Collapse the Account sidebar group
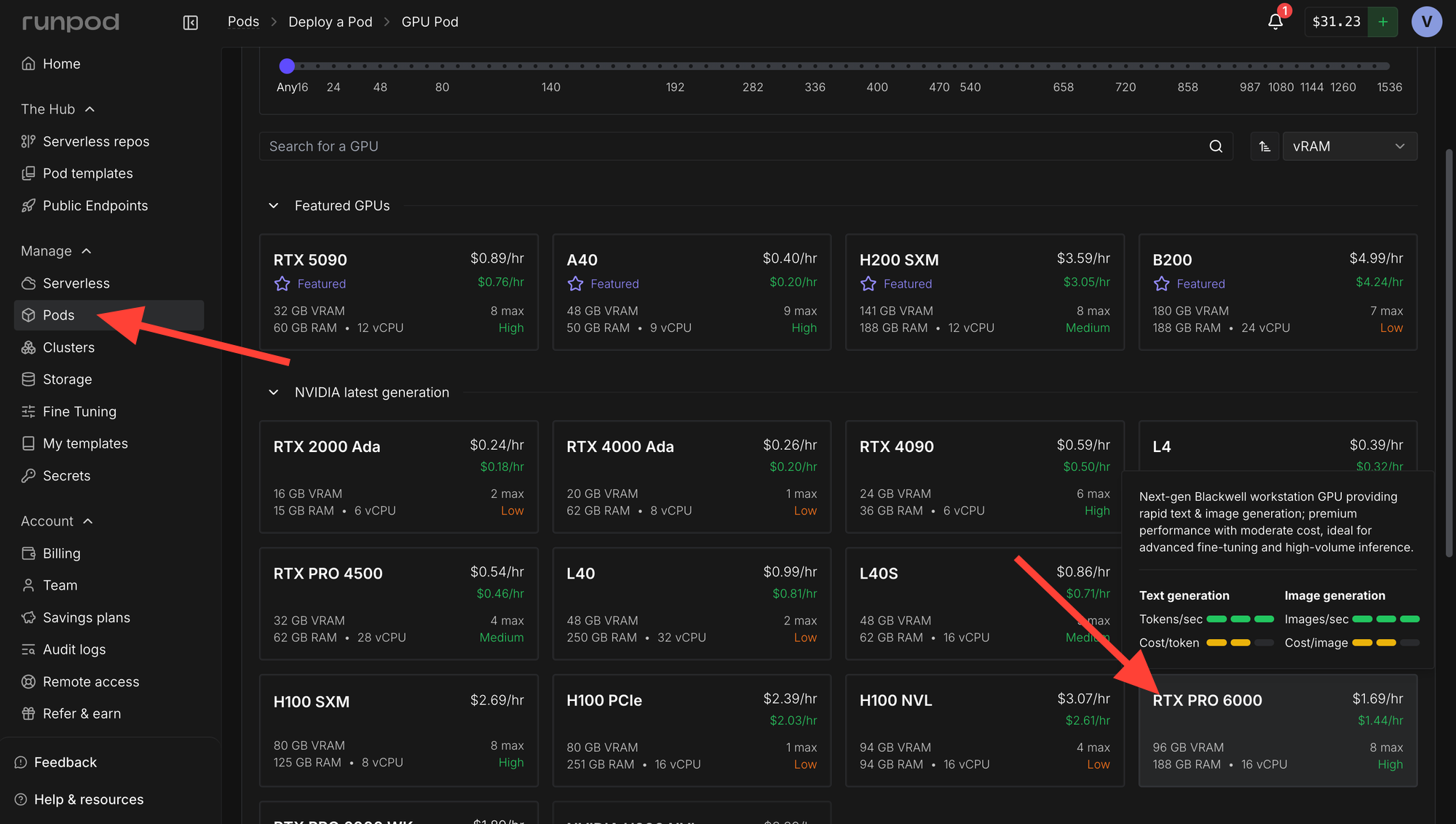Image resolution: width=1456 pixels, height=824 pixels. click(x=88, y=521)
